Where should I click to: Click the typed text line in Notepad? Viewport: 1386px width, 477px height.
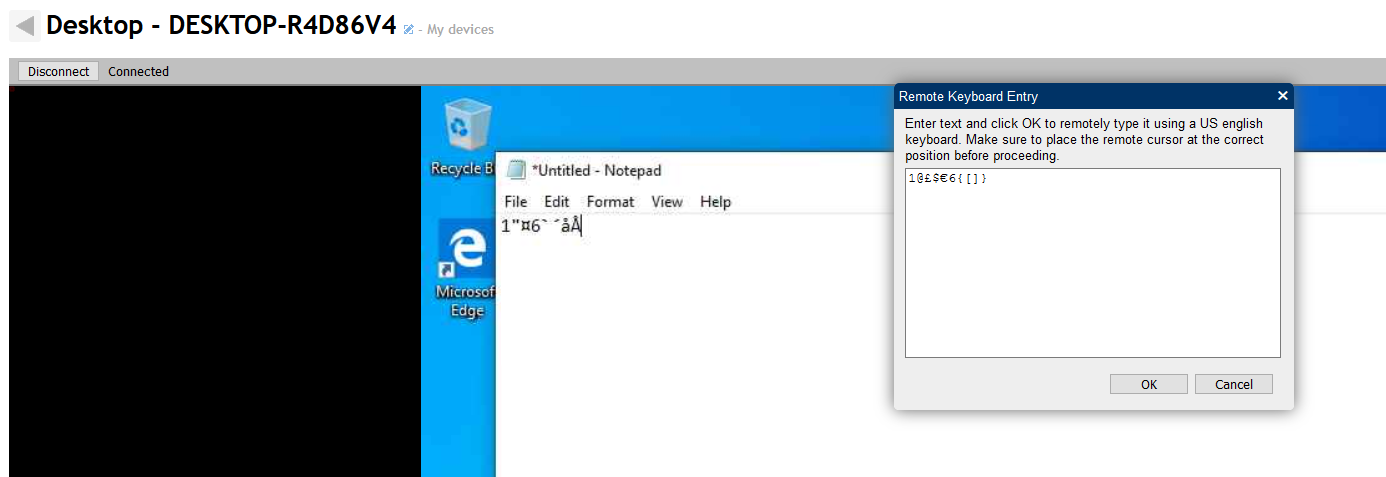pos(541,226)
